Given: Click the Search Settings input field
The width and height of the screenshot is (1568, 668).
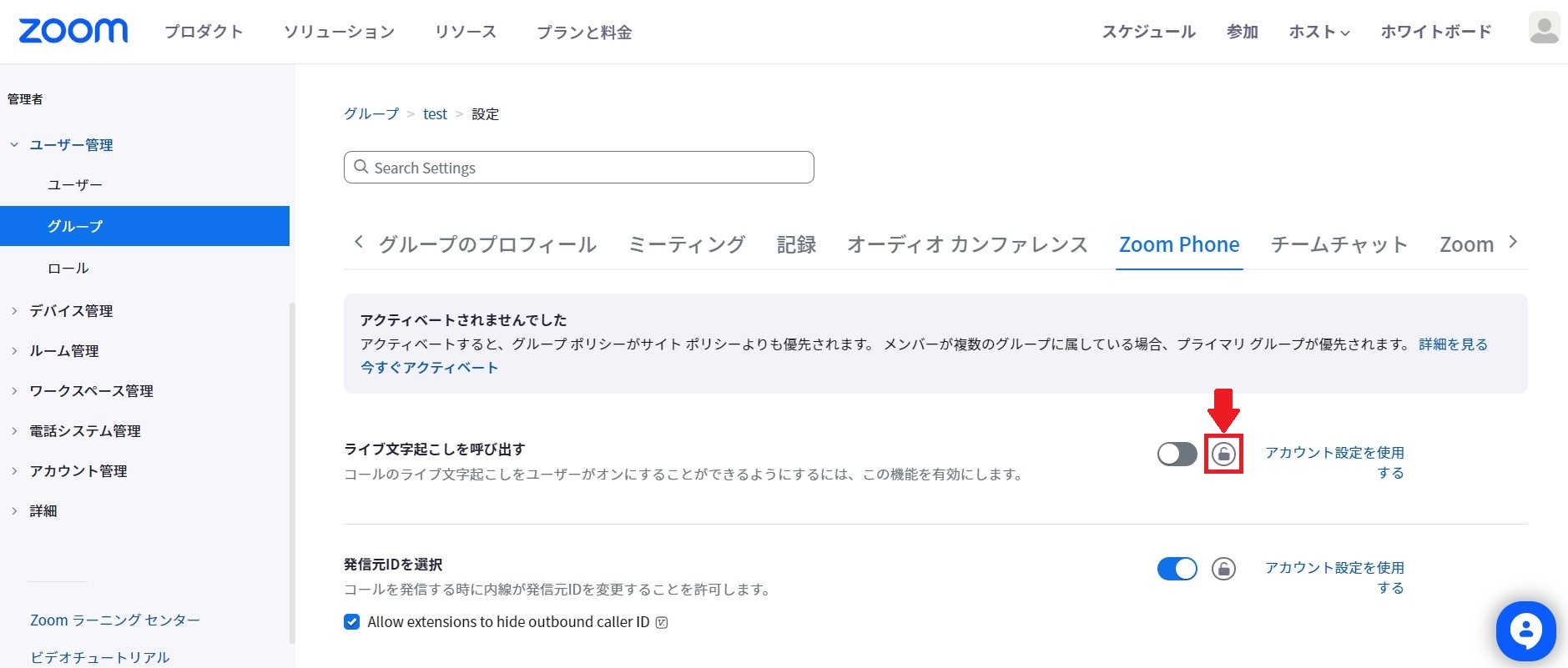Looking at the screenshot, I should click(x=578, y=167).
